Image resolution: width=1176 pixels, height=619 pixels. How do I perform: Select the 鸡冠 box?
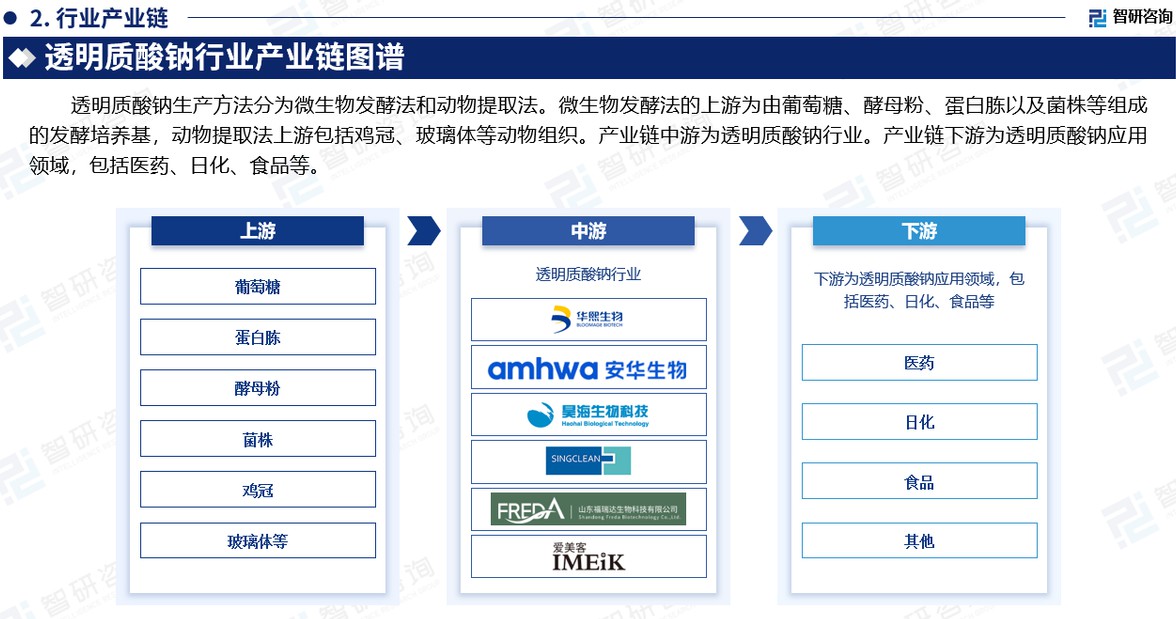pos(258,490)
